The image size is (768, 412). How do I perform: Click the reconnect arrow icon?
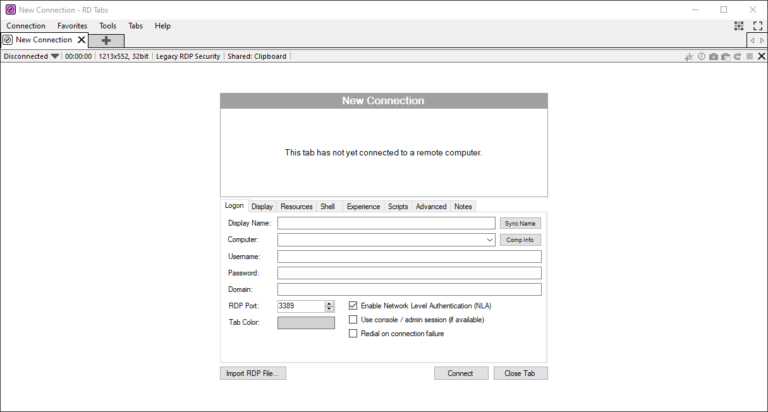[x=737, y=57]
